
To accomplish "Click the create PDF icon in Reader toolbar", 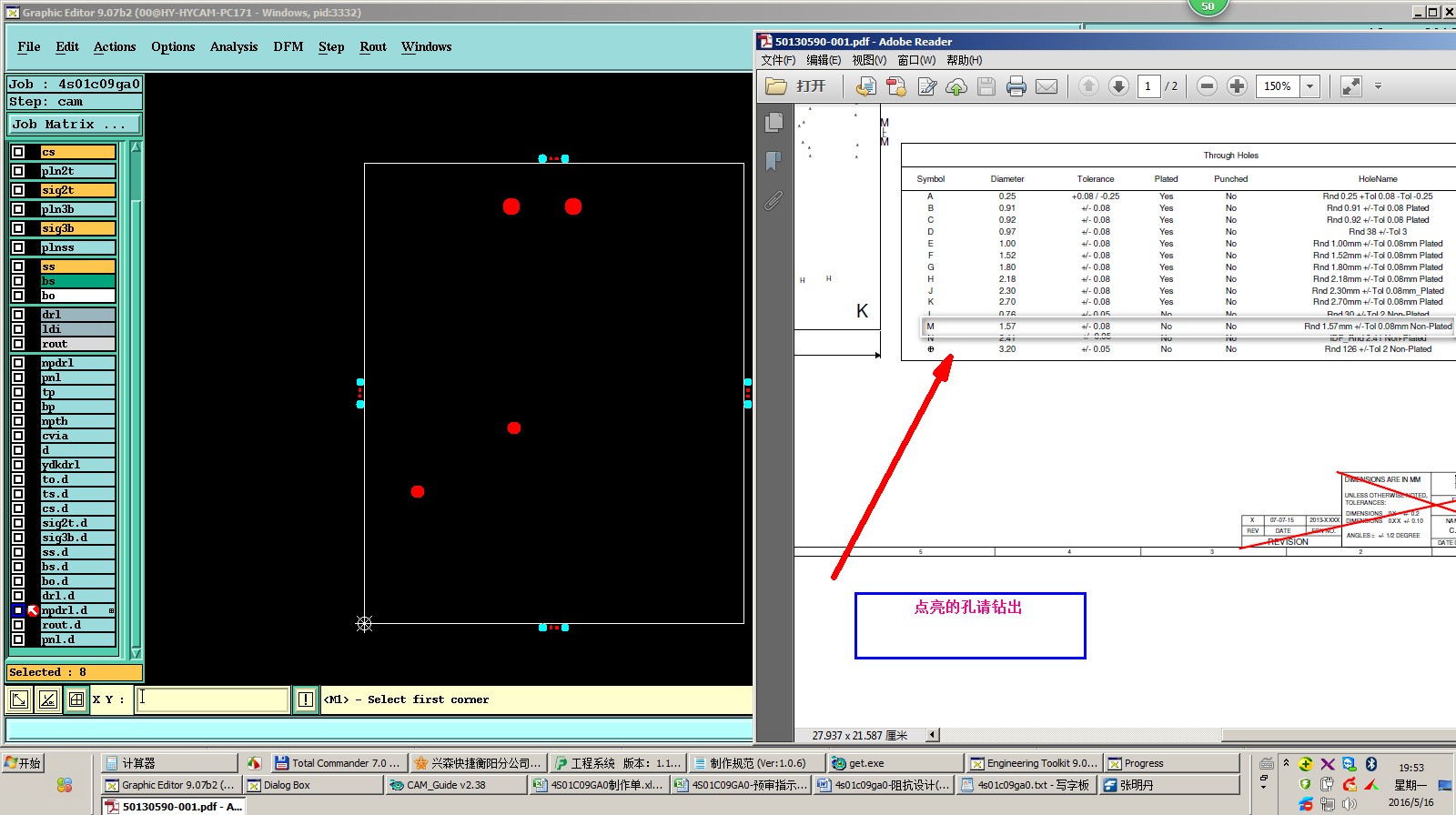I will click(896, 86).
